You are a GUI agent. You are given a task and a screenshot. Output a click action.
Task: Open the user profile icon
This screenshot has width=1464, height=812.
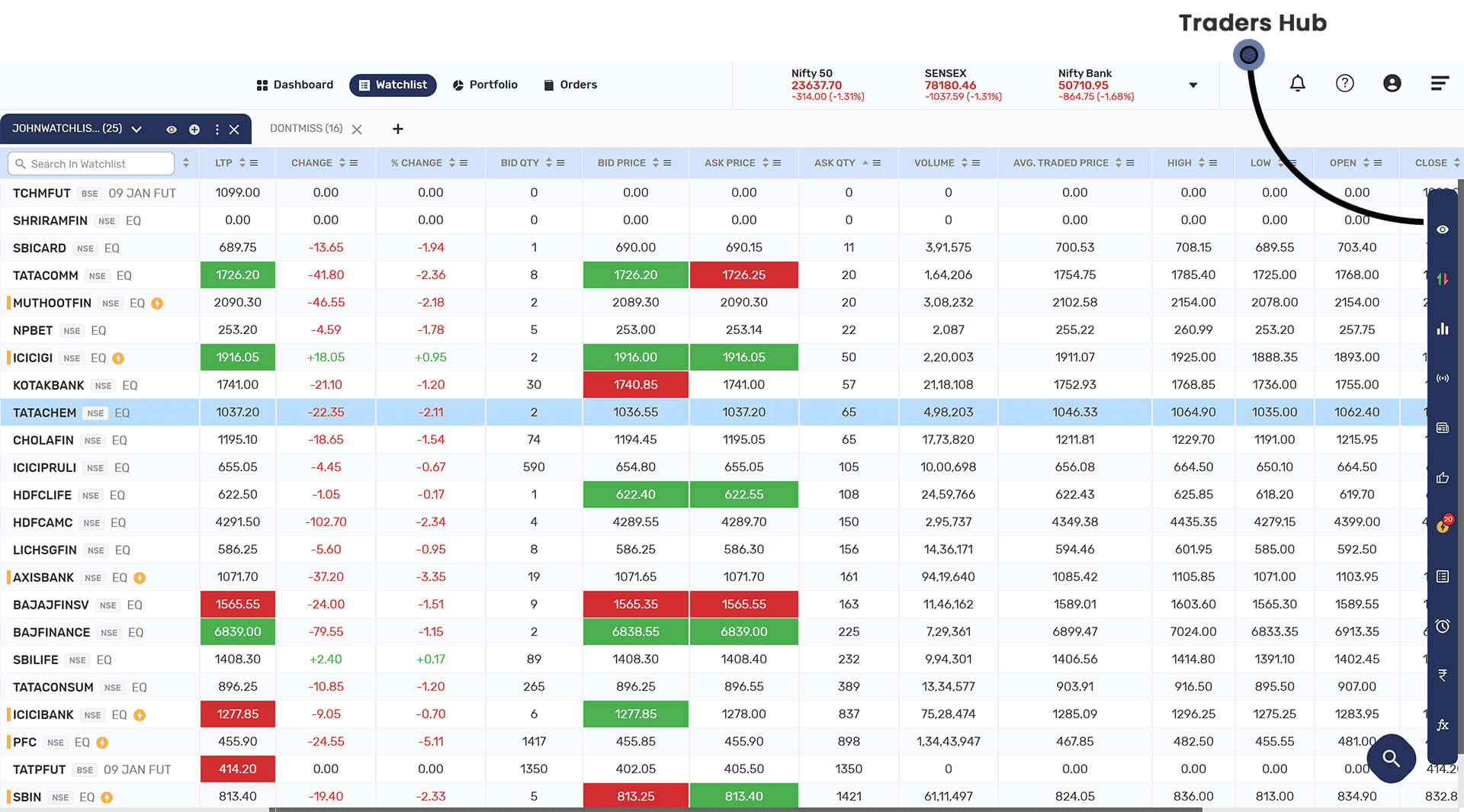coord(1392,83)
